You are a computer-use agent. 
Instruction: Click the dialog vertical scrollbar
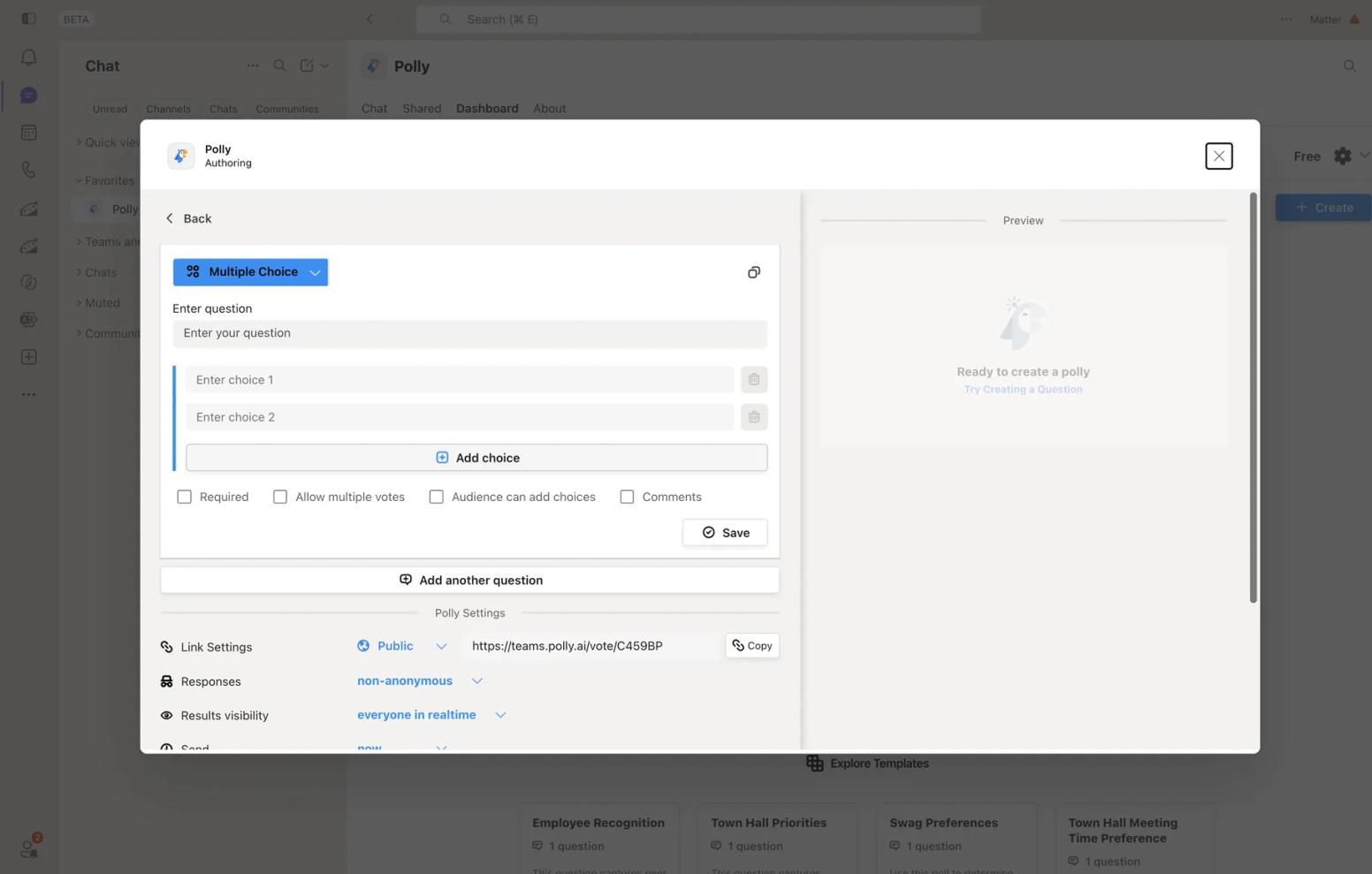(x=1253, y=398)
